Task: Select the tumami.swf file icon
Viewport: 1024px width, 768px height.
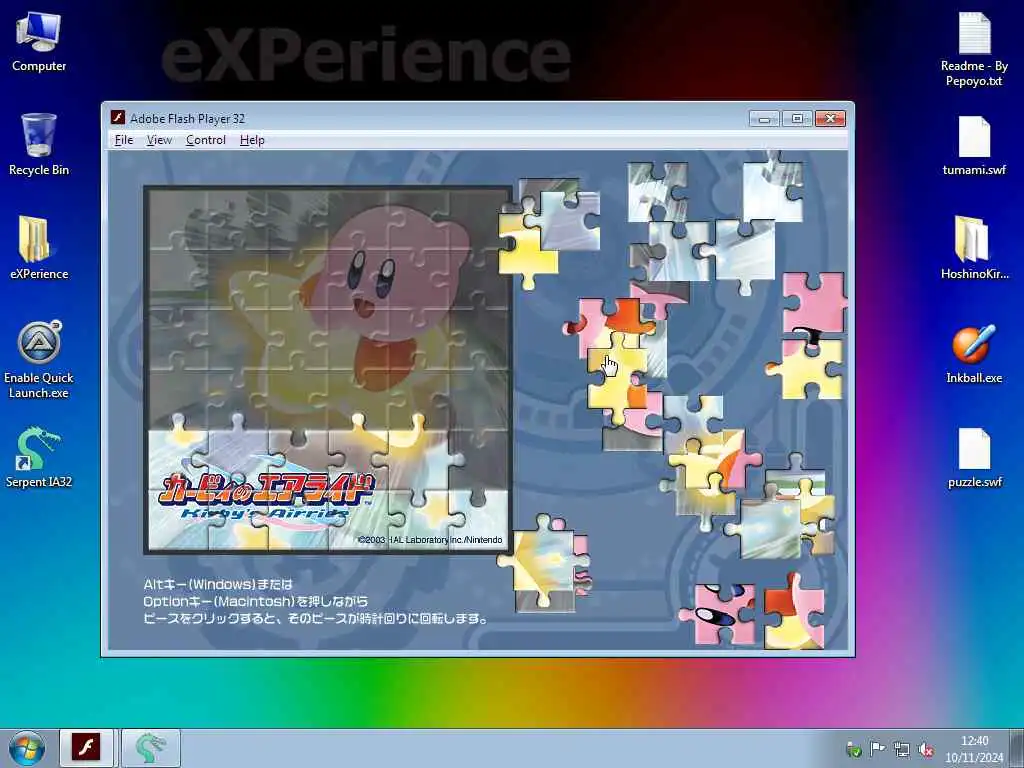Action: pos(974,146)
